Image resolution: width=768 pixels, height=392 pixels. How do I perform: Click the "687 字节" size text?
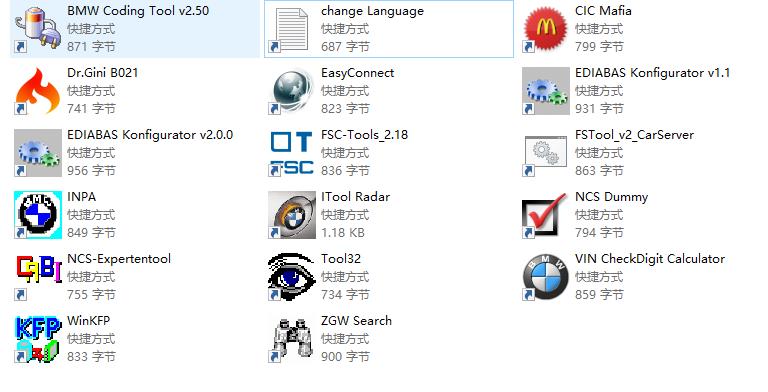(345, 47)
